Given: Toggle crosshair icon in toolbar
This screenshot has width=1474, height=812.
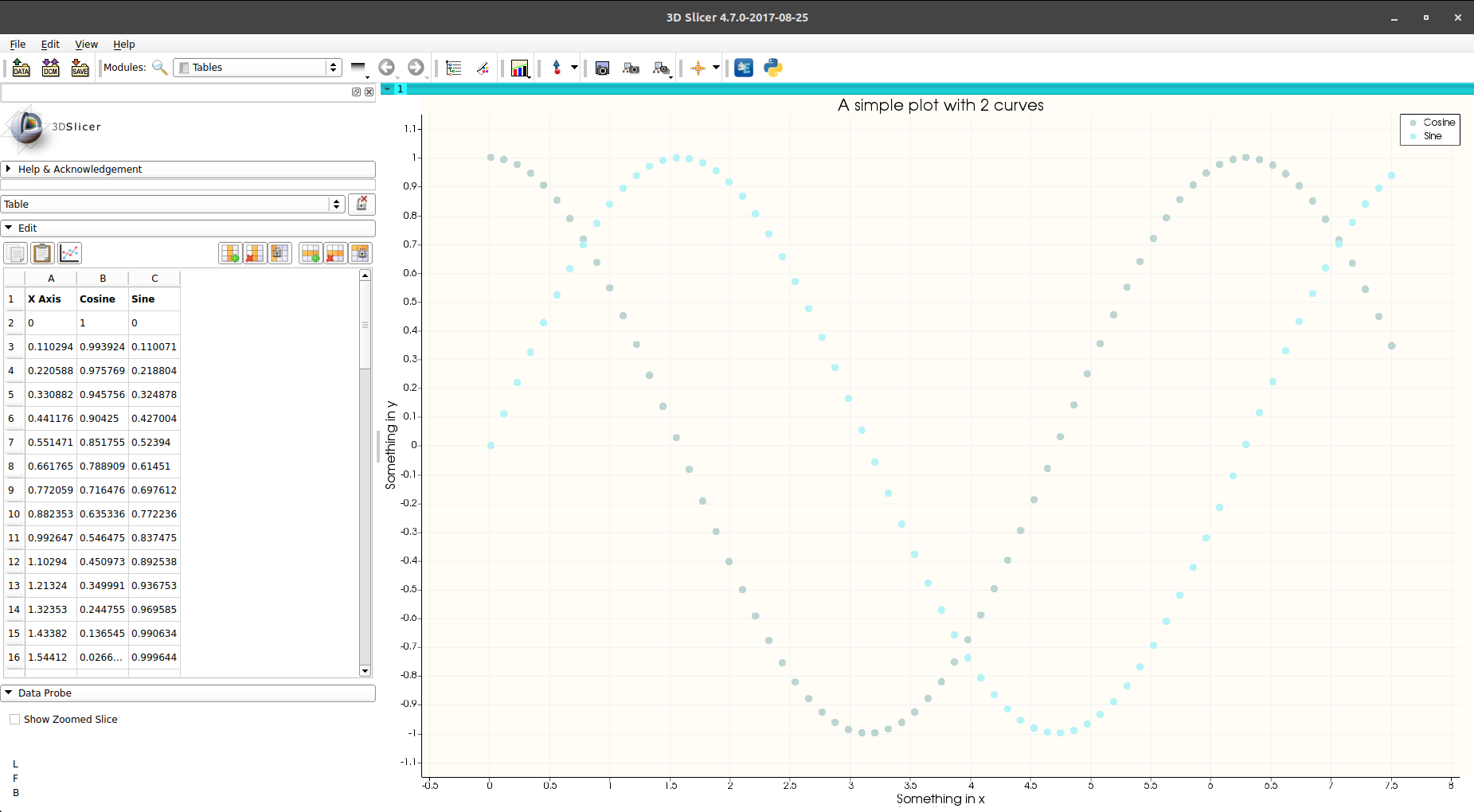Looking at the screenshot, I should 698,68.
